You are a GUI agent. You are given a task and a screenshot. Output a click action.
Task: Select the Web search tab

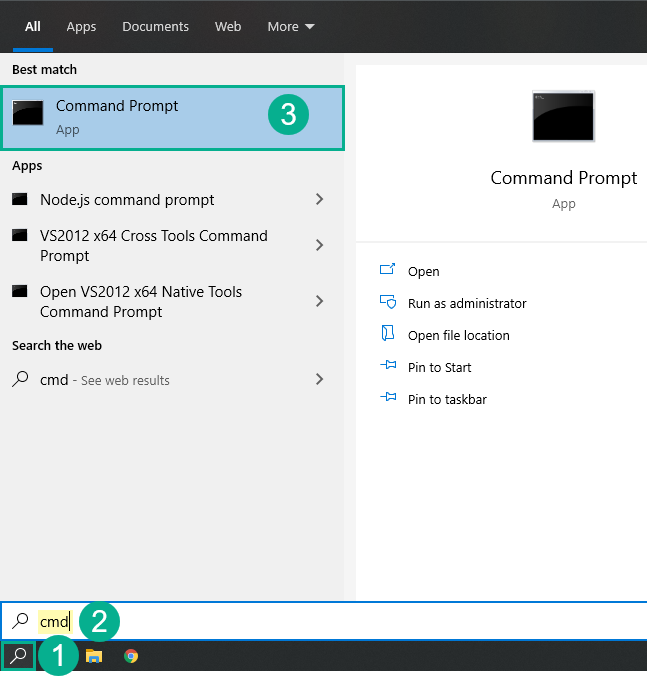pos(228,27)
